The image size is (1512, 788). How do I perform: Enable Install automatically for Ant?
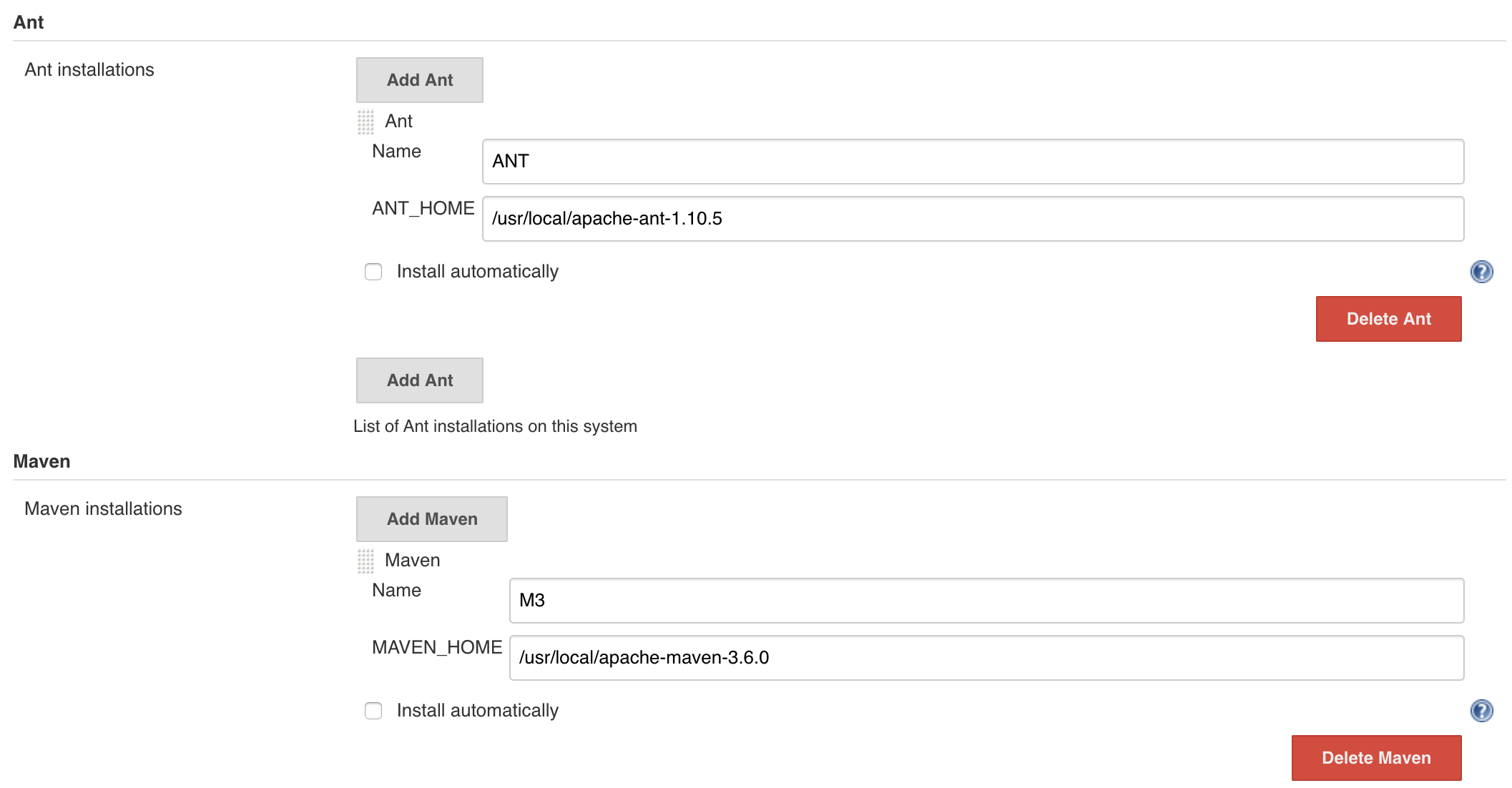pyautogui.click(x=373, y=272)
